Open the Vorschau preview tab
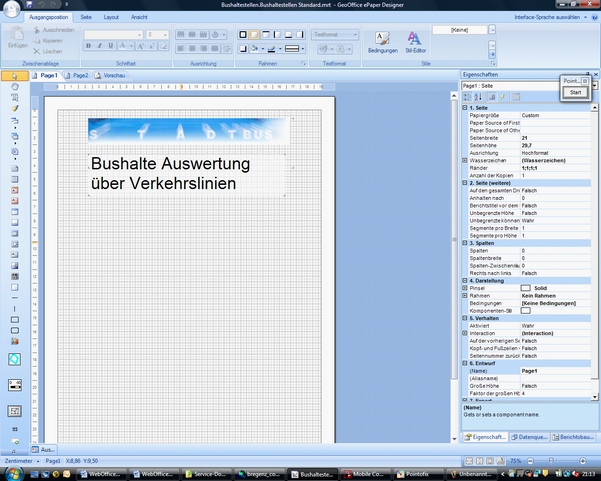The width and height of the screenshot is (601, 481). (110, 76)
